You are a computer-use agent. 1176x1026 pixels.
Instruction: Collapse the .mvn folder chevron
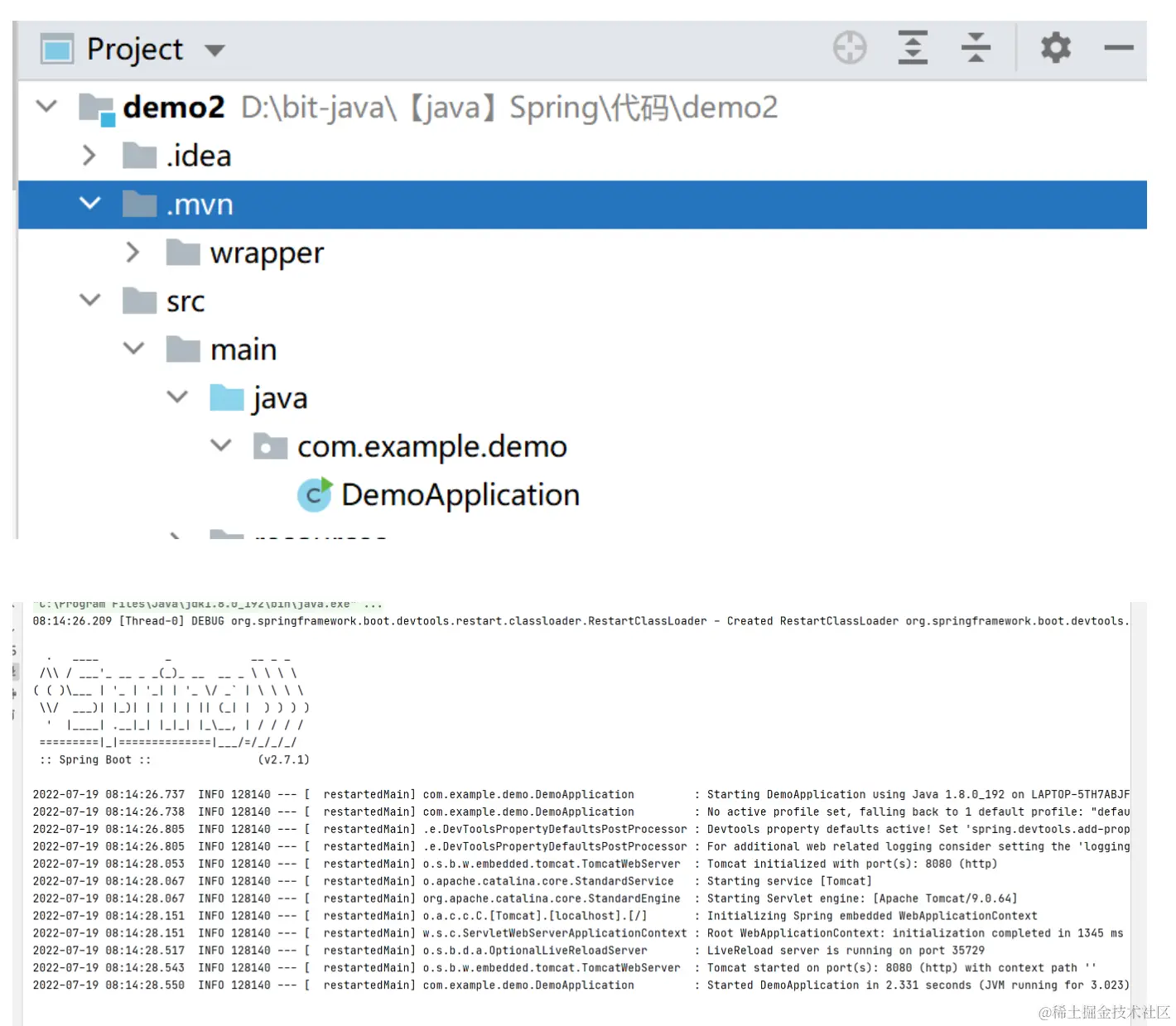[89, 203]
